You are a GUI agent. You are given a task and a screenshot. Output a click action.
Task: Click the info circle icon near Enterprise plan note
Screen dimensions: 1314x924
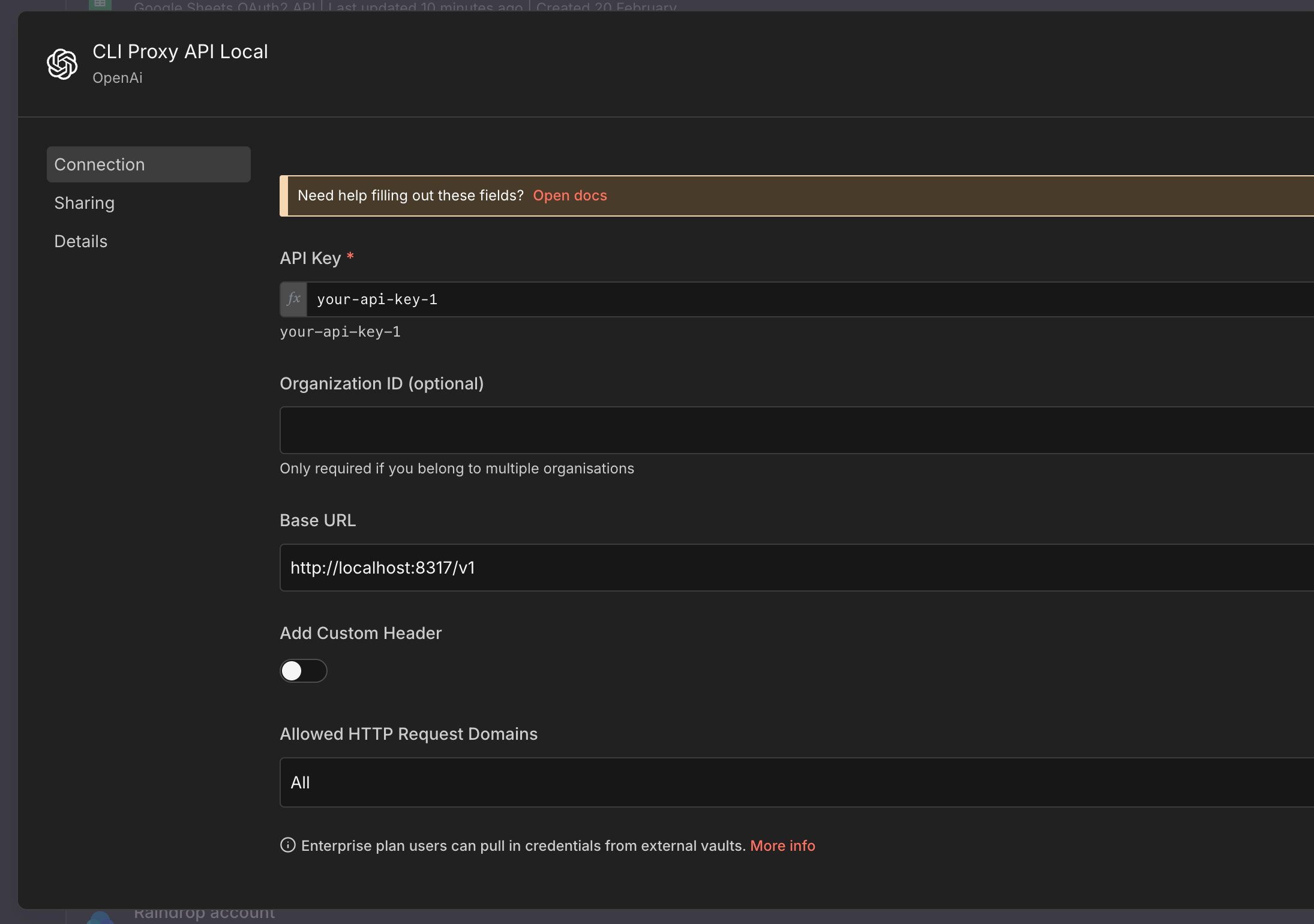288,845
